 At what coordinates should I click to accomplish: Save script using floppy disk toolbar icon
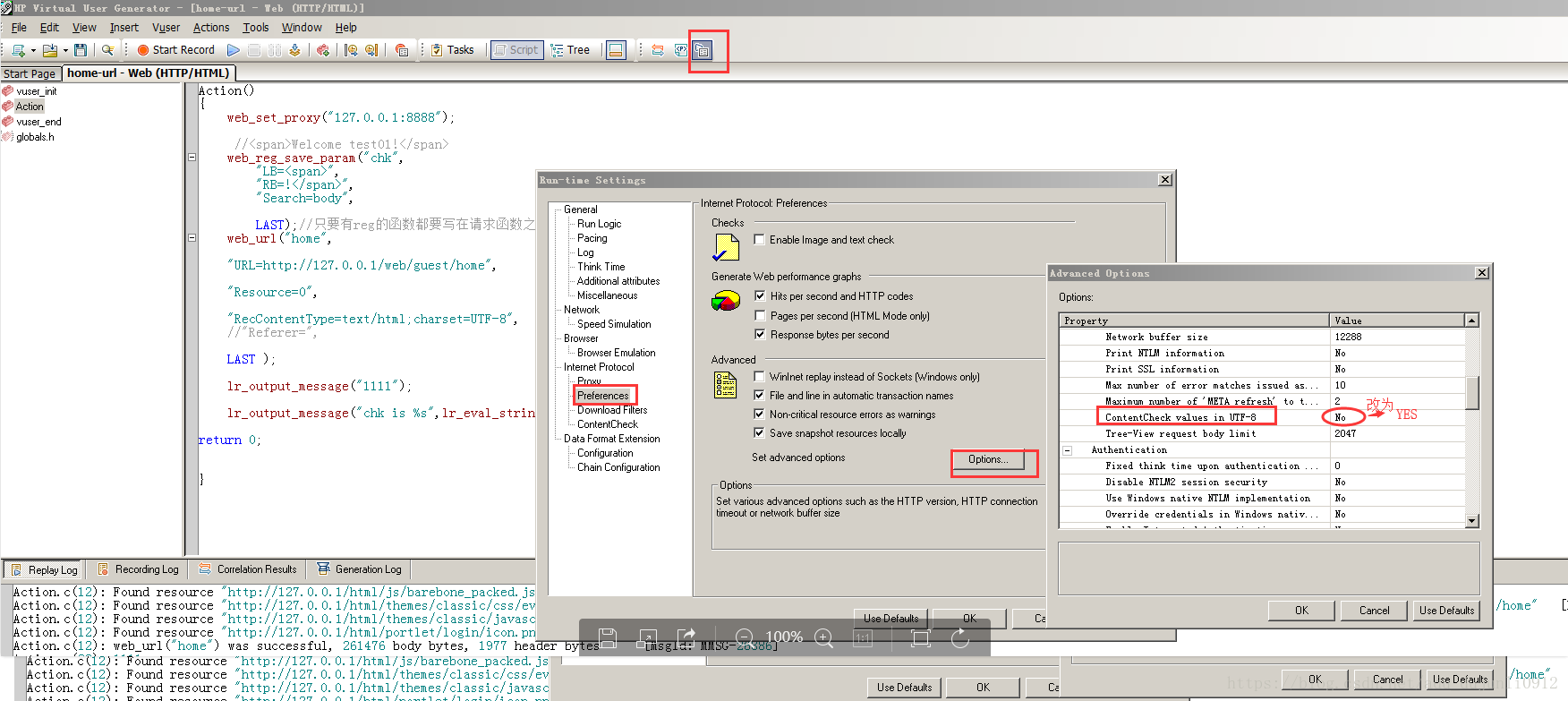click(x=81, y=50)
